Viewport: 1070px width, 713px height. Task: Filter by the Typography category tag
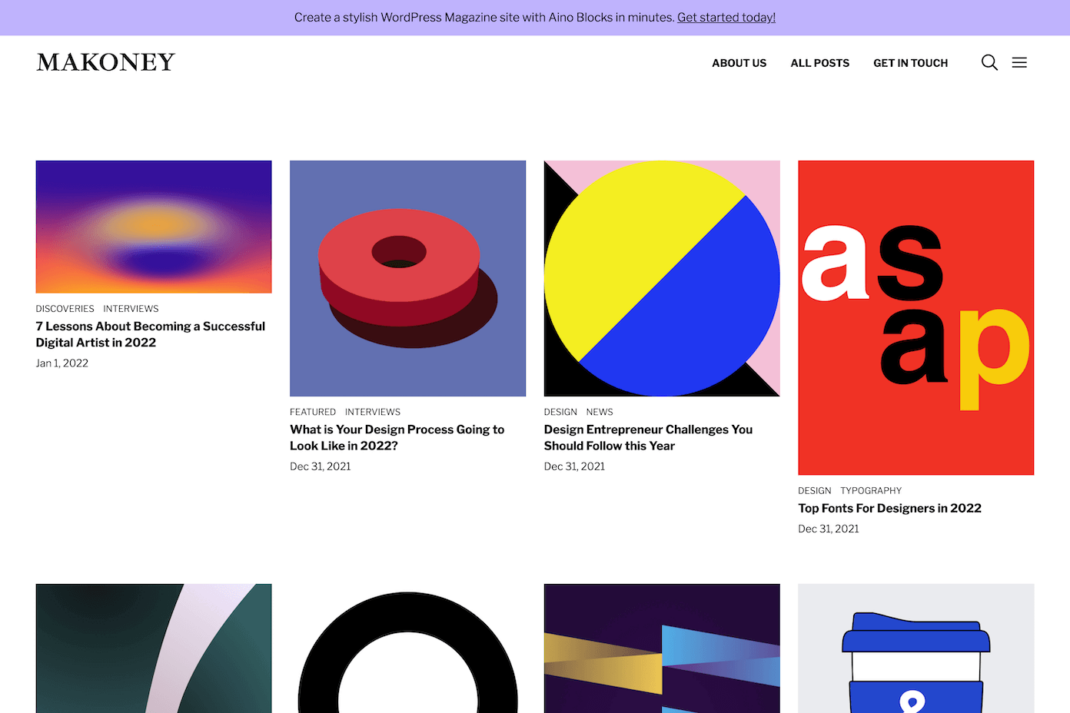tap(870, 491)
